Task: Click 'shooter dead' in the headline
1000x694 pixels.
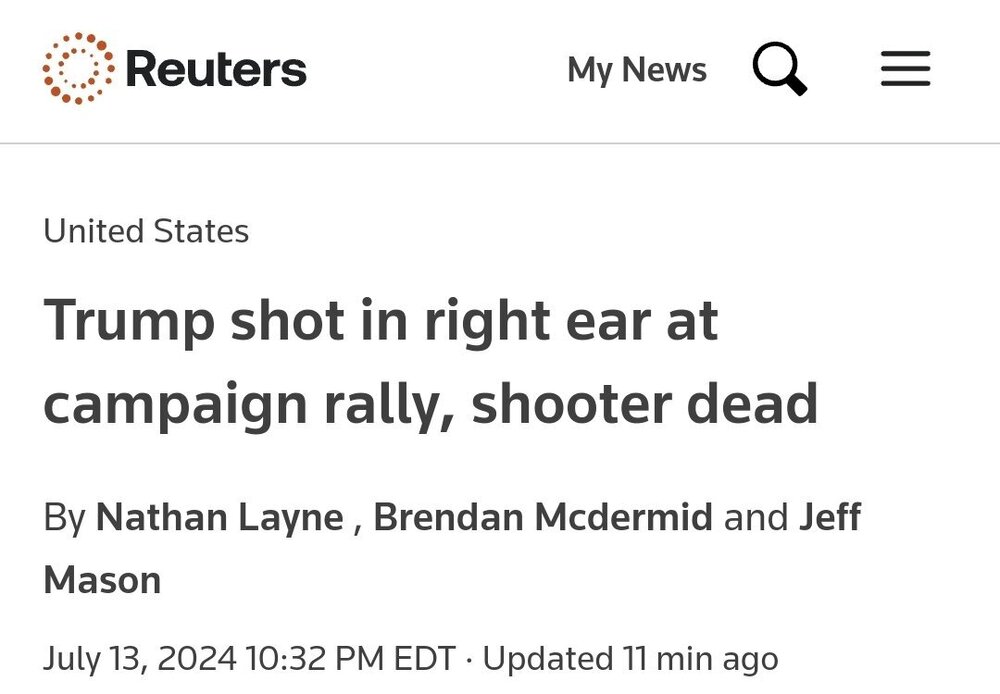Action: pyautogui.click(x=644, y=403)
